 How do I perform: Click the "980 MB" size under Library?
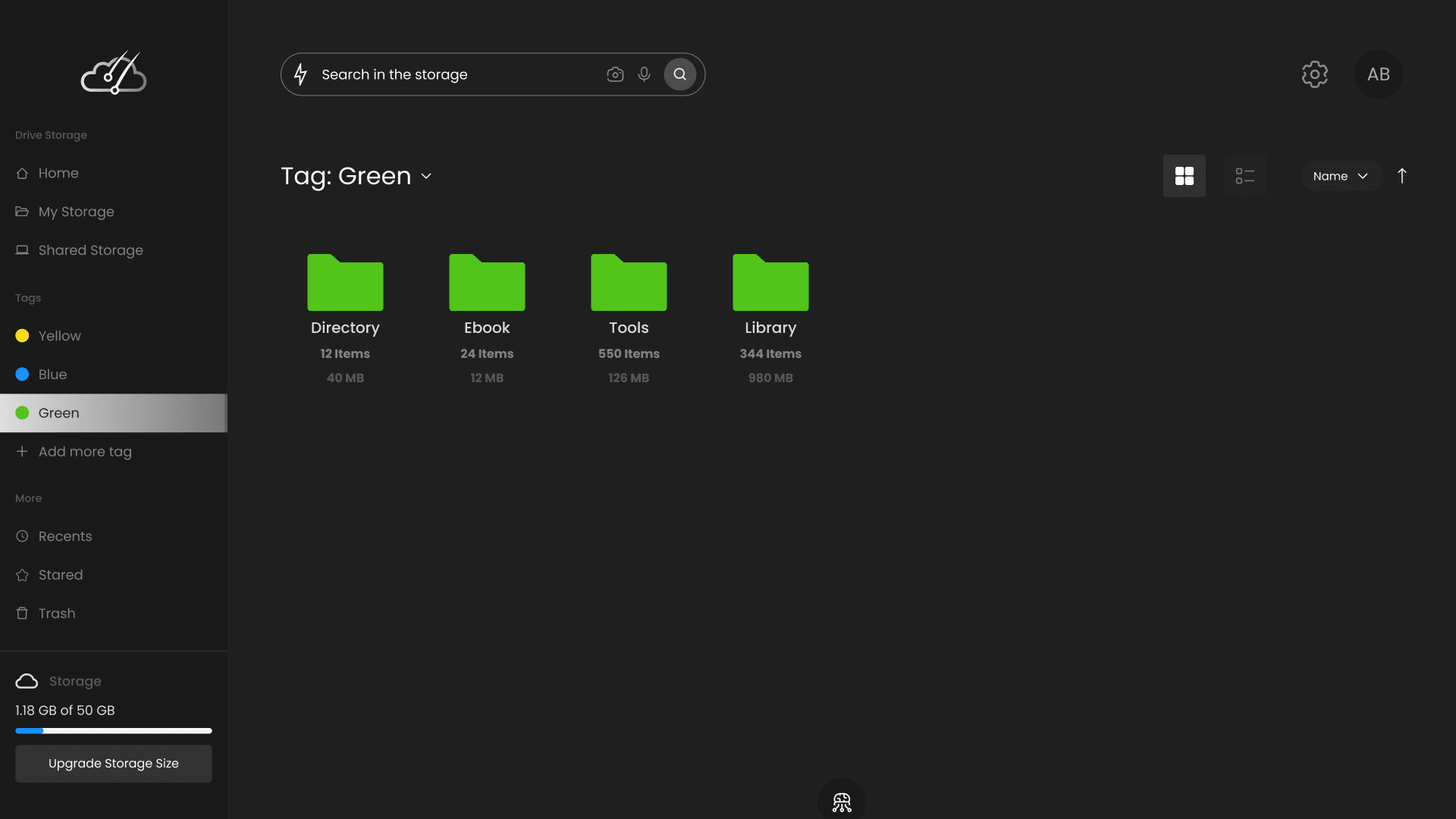770,378
